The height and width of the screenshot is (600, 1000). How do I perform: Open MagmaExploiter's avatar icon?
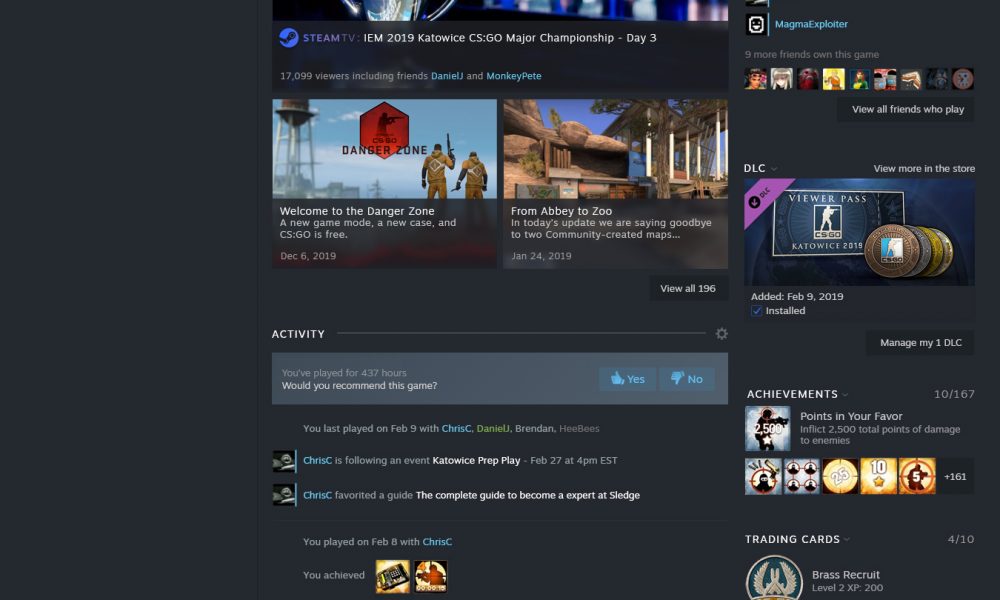coord(756,24)
